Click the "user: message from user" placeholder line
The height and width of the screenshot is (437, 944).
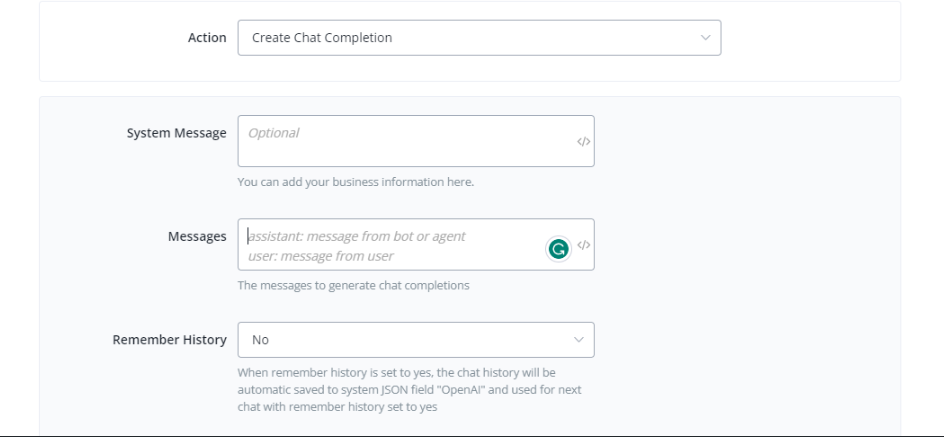point(321,256)
